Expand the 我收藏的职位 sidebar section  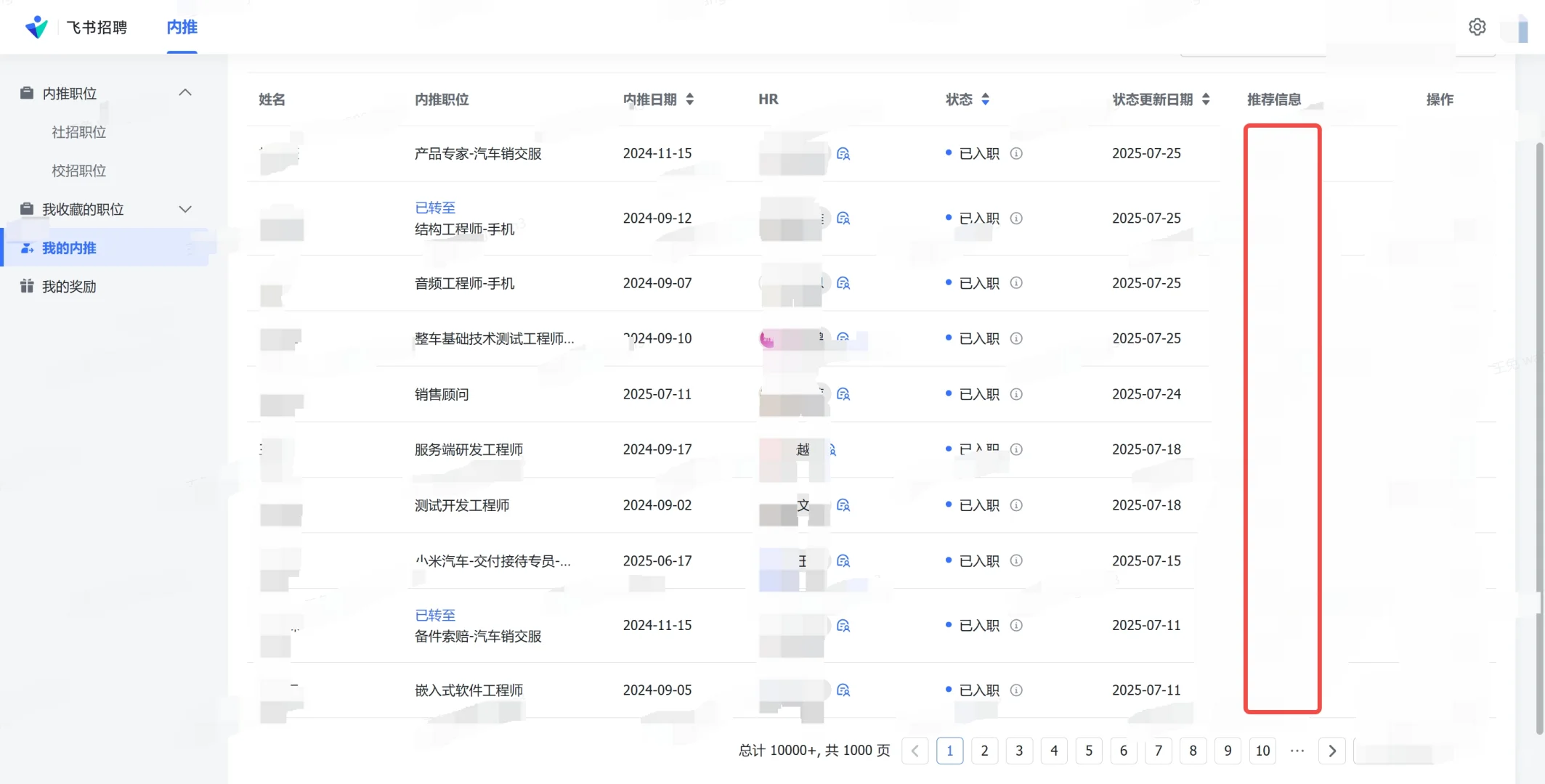pos(185,209)
